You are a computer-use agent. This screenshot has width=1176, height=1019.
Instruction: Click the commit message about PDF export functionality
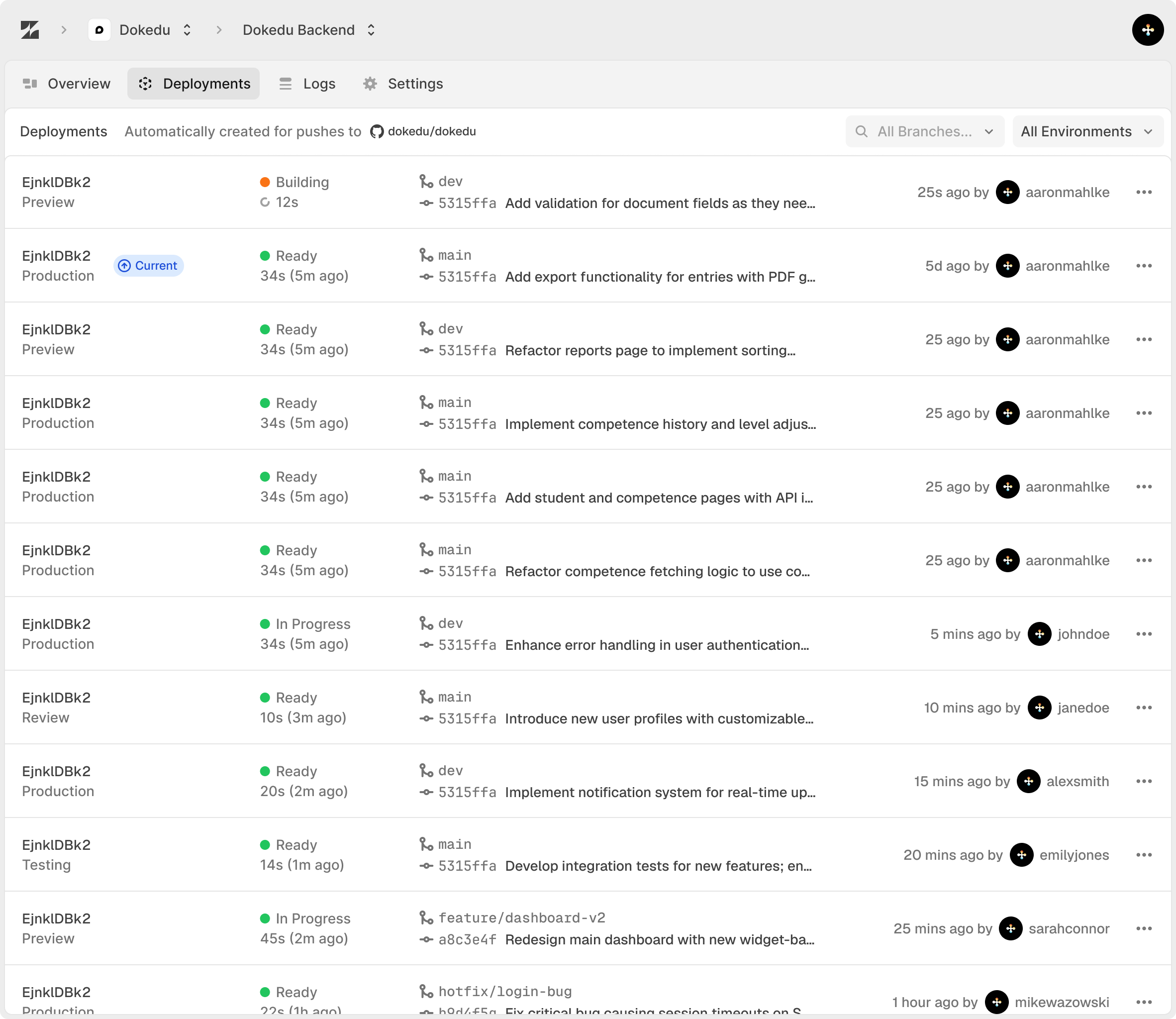660,277
